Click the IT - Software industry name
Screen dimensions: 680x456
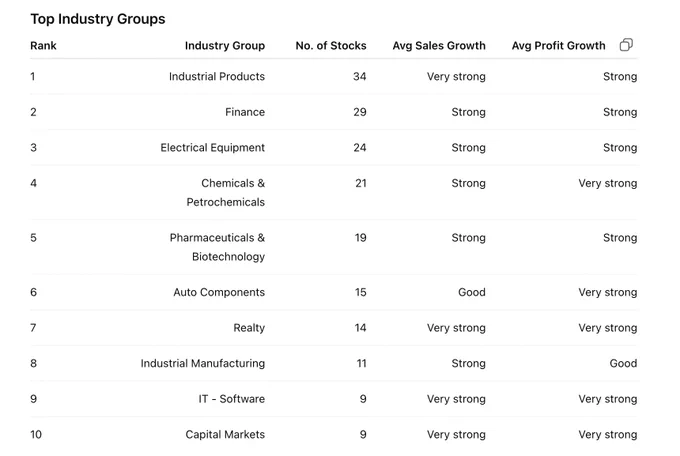232,399
